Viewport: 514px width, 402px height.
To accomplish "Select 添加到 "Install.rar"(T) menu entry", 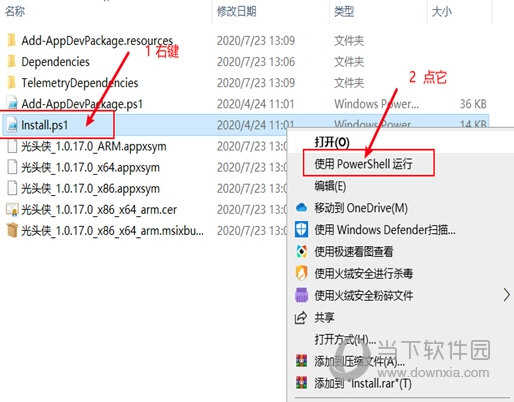I will coord(363,383).
